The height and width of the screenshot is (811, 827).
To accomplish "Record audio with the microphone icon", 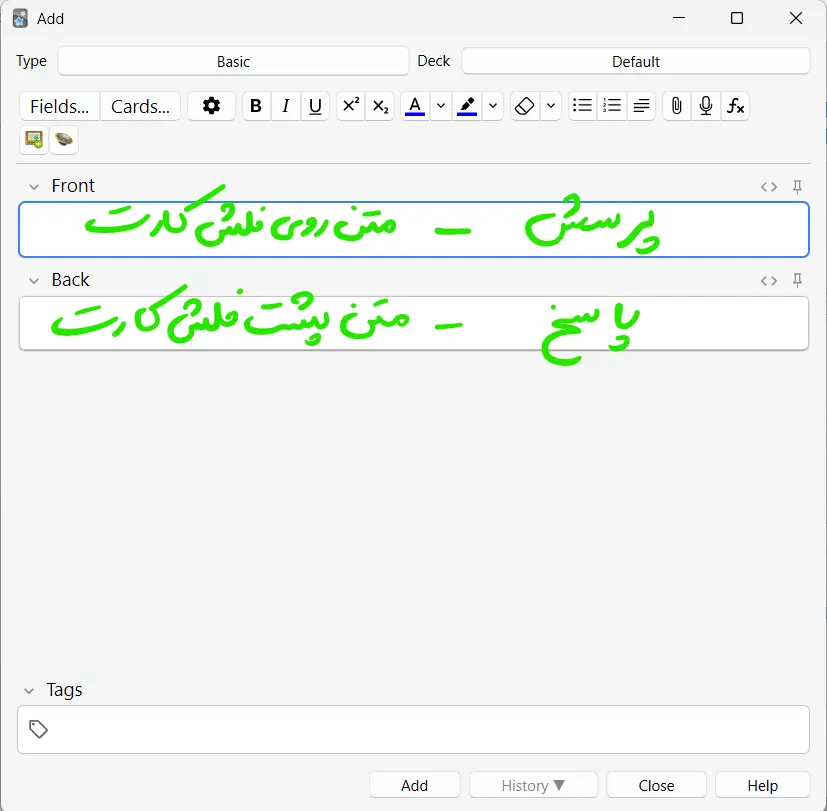I will coord(706,106).
